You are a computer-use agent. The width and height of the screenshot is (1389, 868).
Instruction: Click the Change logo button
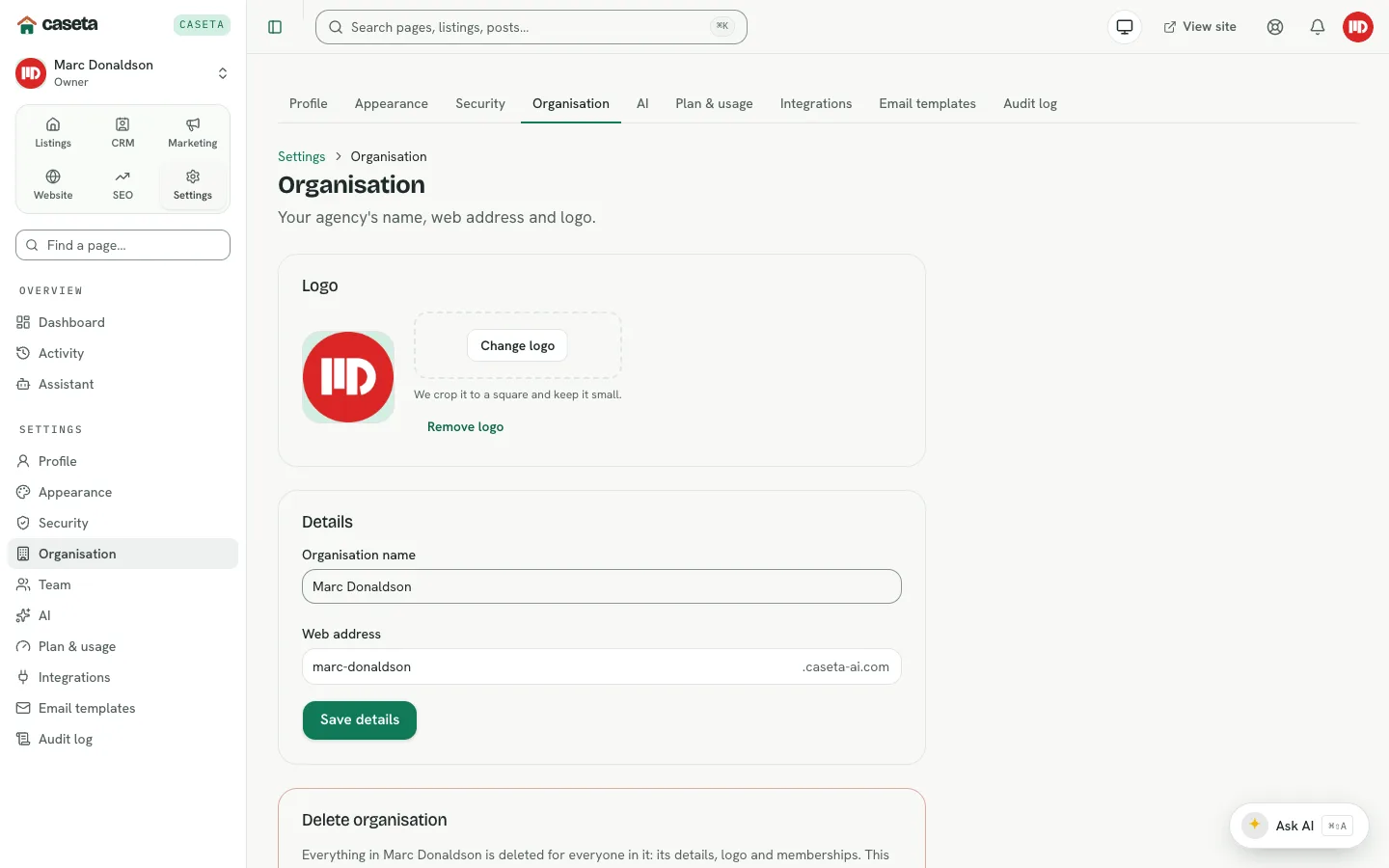coord(518,345)
